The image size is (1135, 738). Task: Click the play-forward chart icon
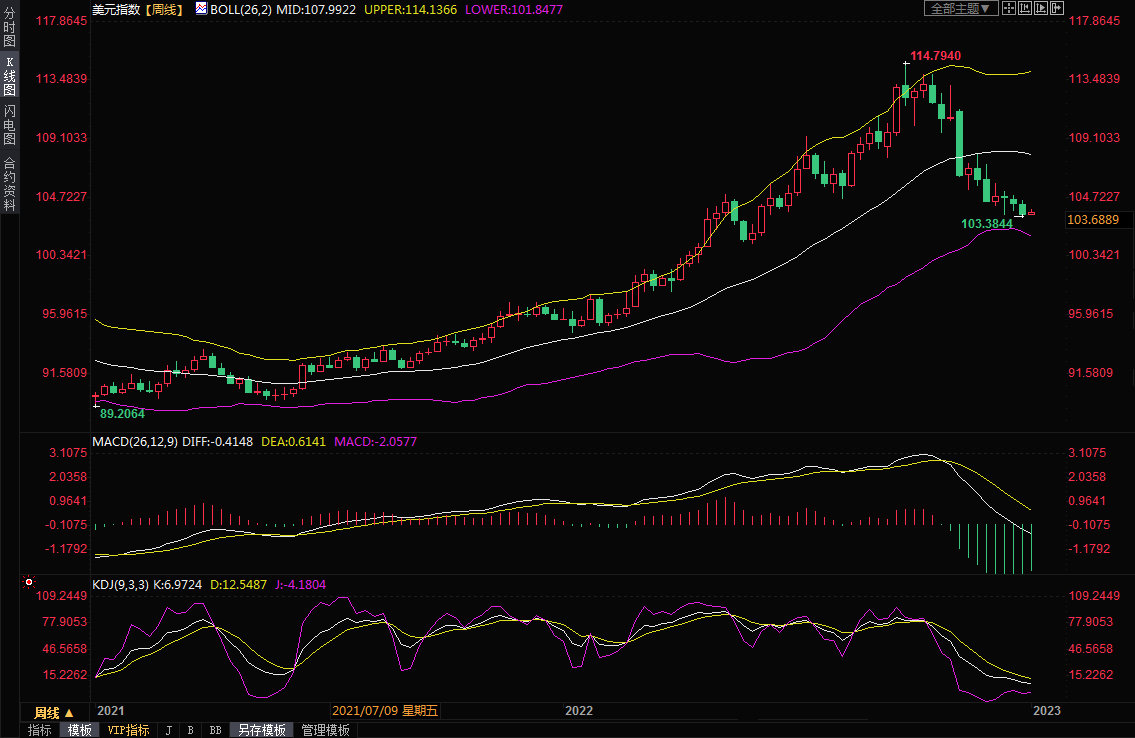pyautogui.click(x=1041, y=8)
